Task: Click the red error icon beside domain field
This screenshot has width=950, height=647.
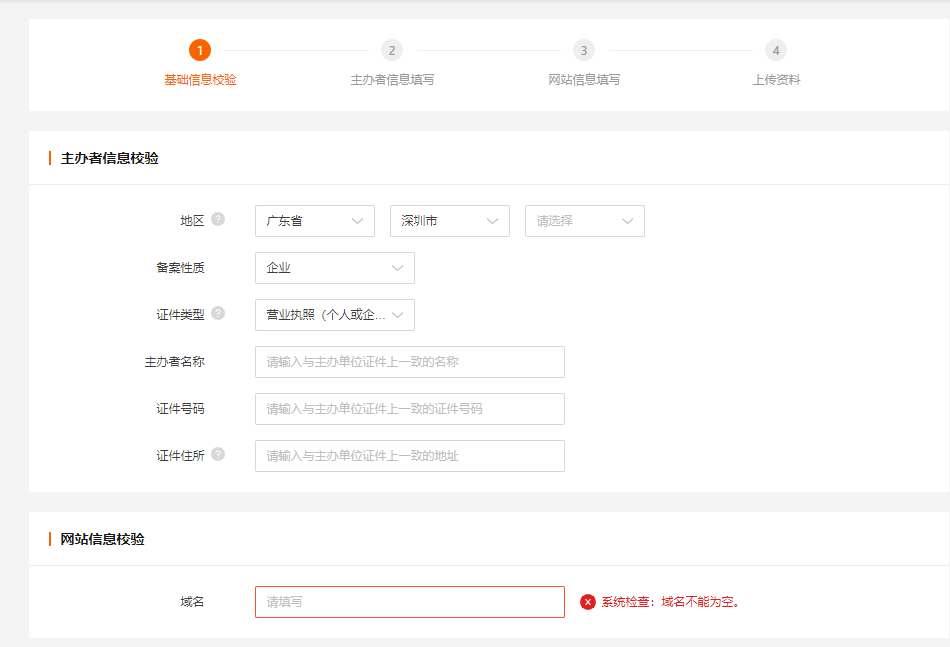Action: (x=588, y=602)
